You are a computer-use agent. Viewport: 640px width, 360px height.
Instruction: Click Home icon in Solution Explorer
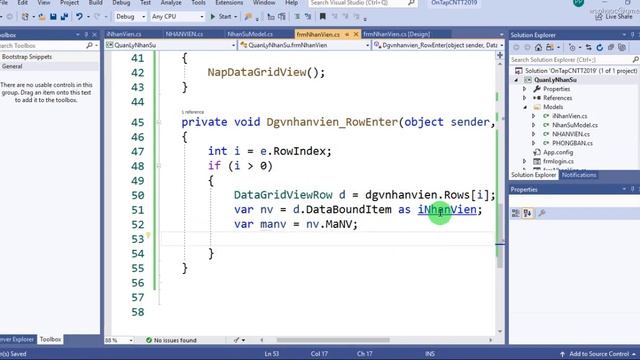tap(538, 48)
